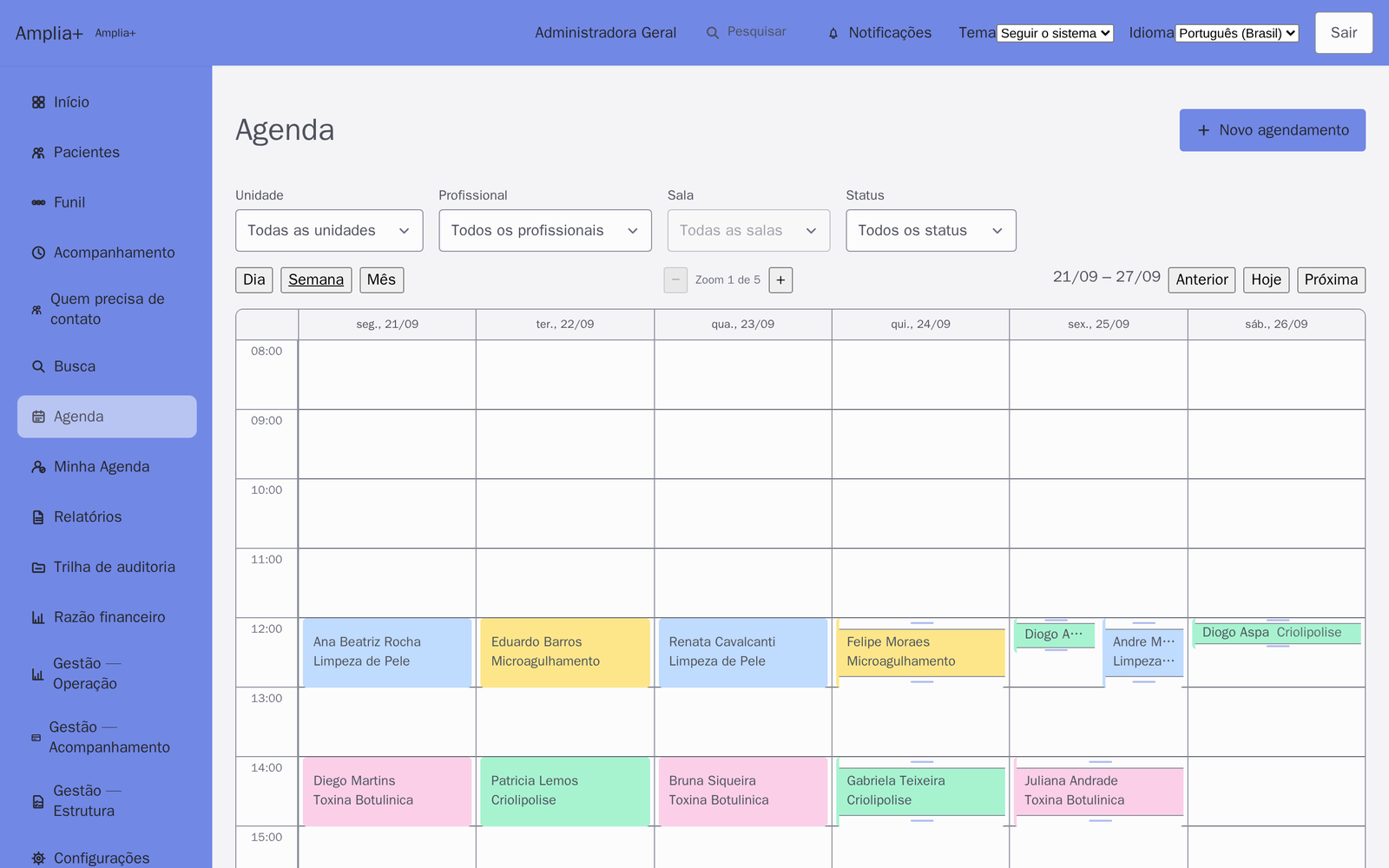
Task: Increase calendar zoom with plus button
Action: point(780,279)
